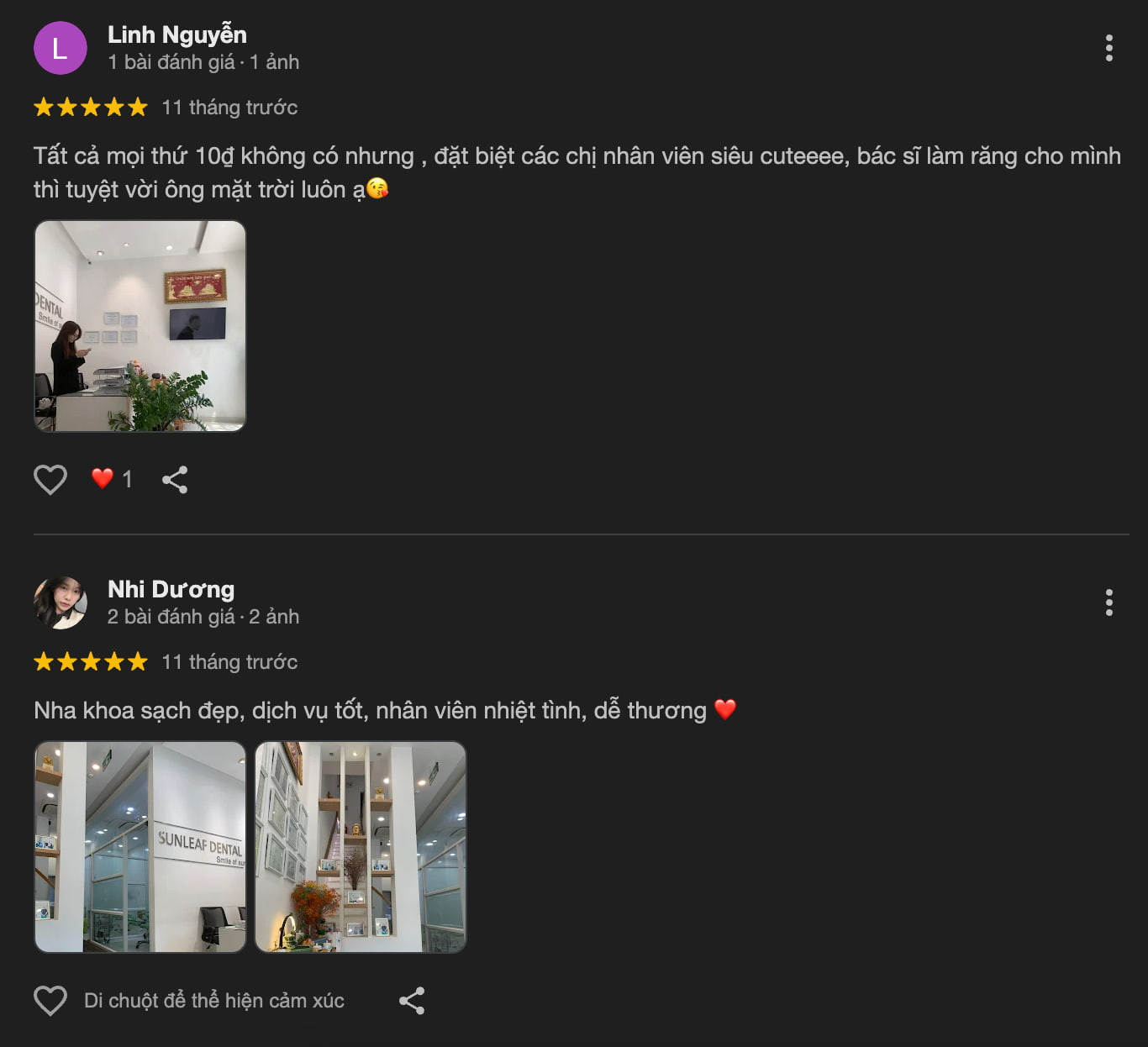
Task: Open Linh Nguyễn's profile name link
Action: click(177, 34)
